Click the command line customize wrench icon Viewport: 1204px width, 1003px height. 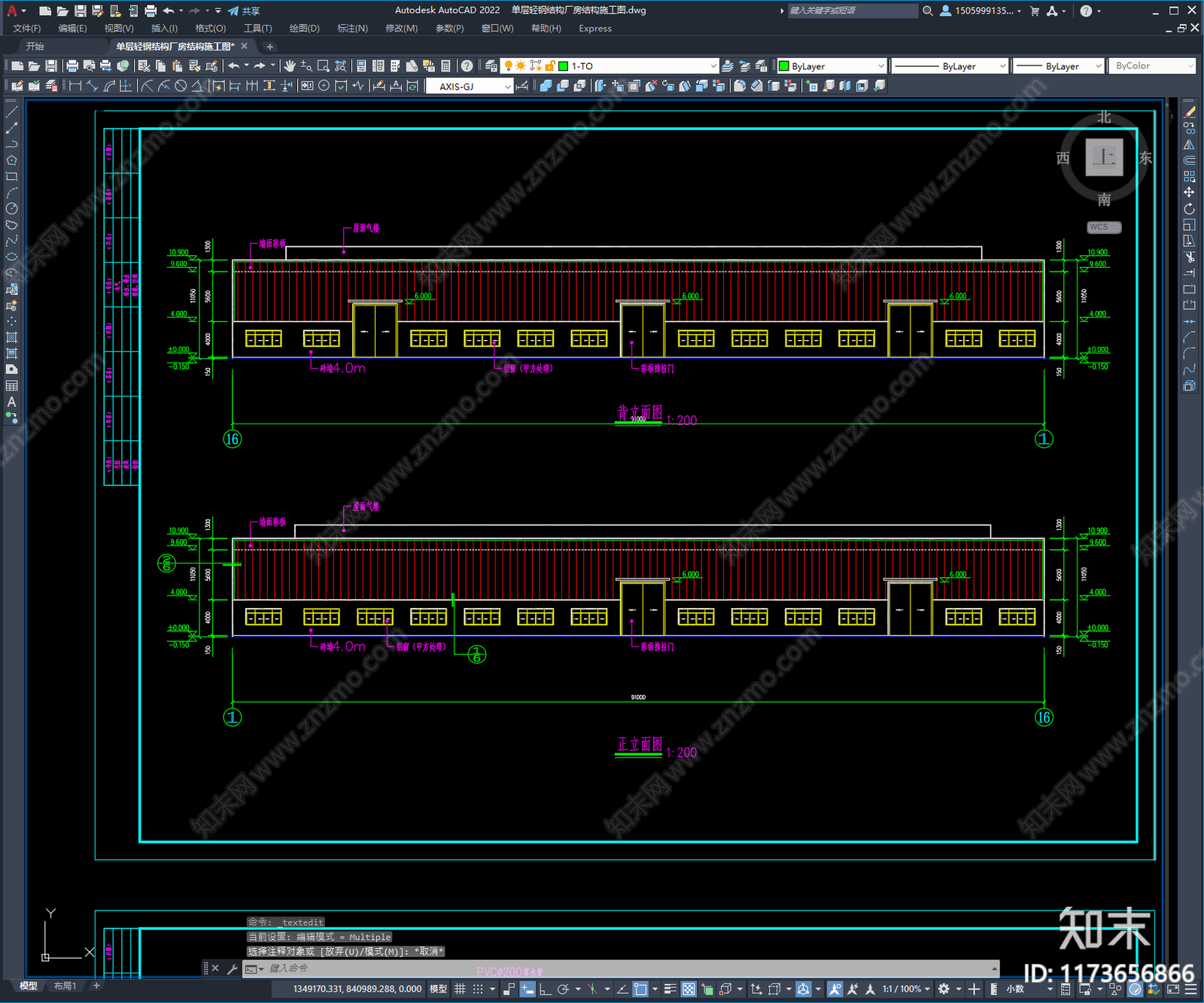point(232,968)
